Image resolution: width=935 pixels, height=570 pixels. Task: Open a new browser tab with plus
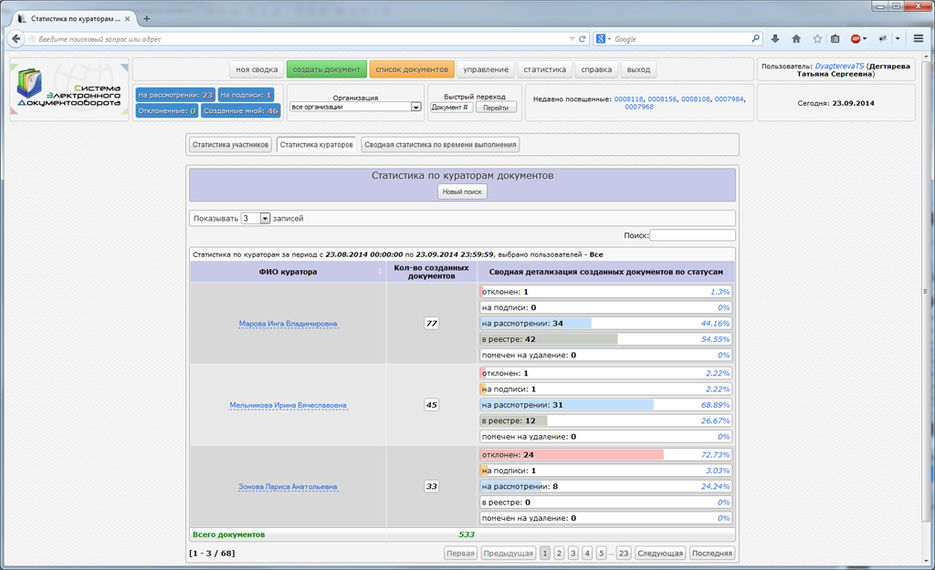[x=147, y=18]
